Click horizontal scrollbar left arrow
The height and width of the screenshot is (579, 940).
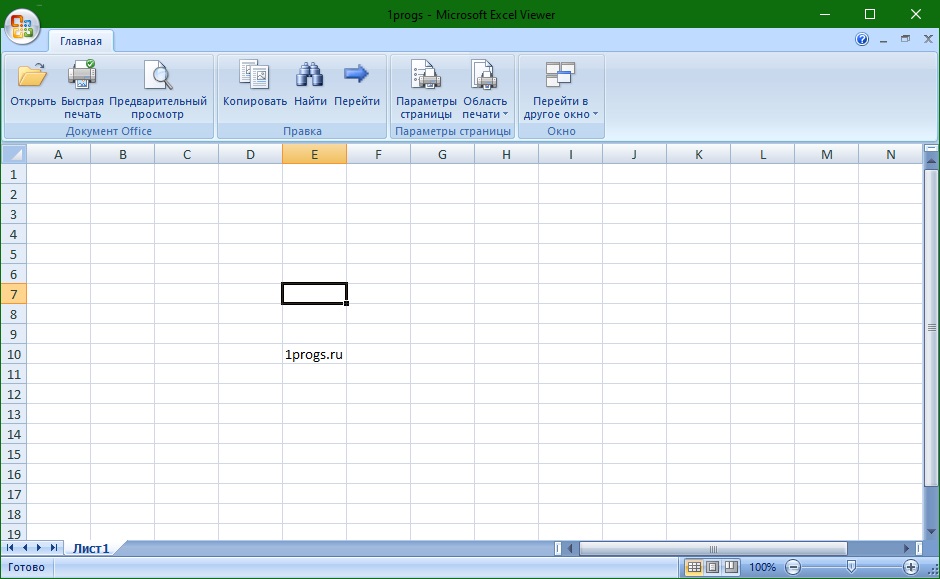click(570, 548)
